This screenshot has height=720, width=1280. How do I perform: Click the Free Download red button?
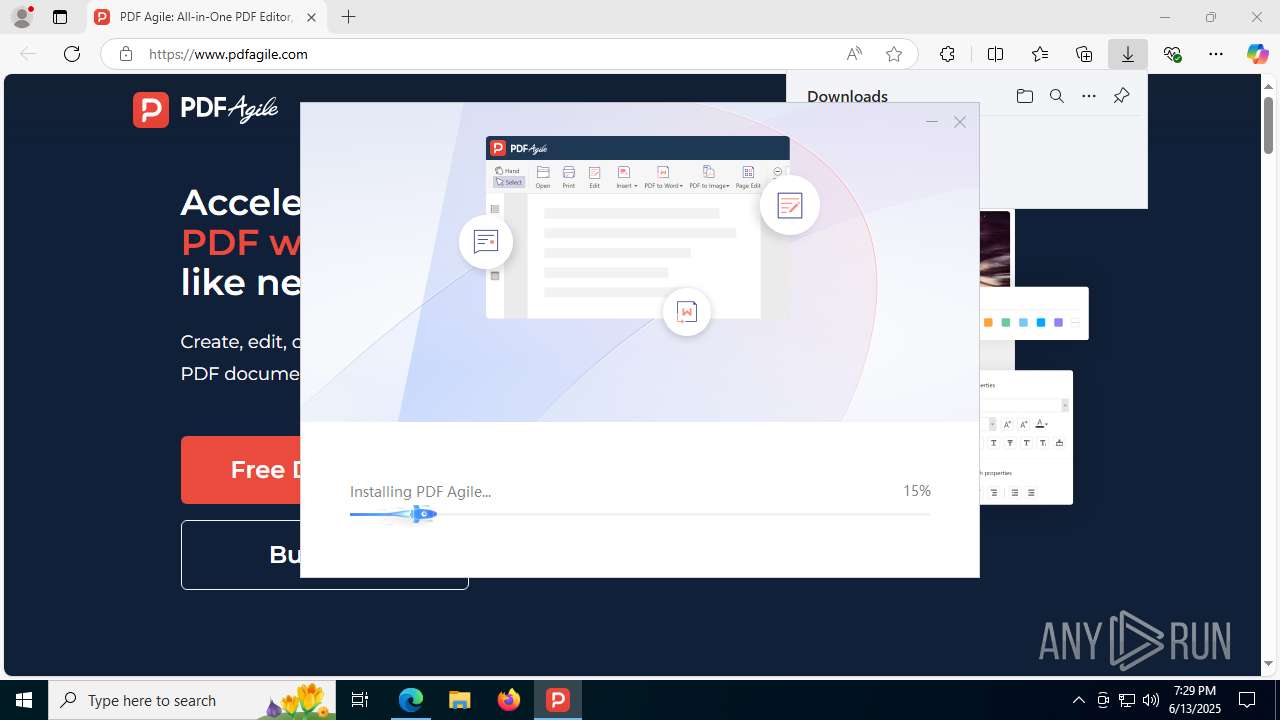(241, 470)
